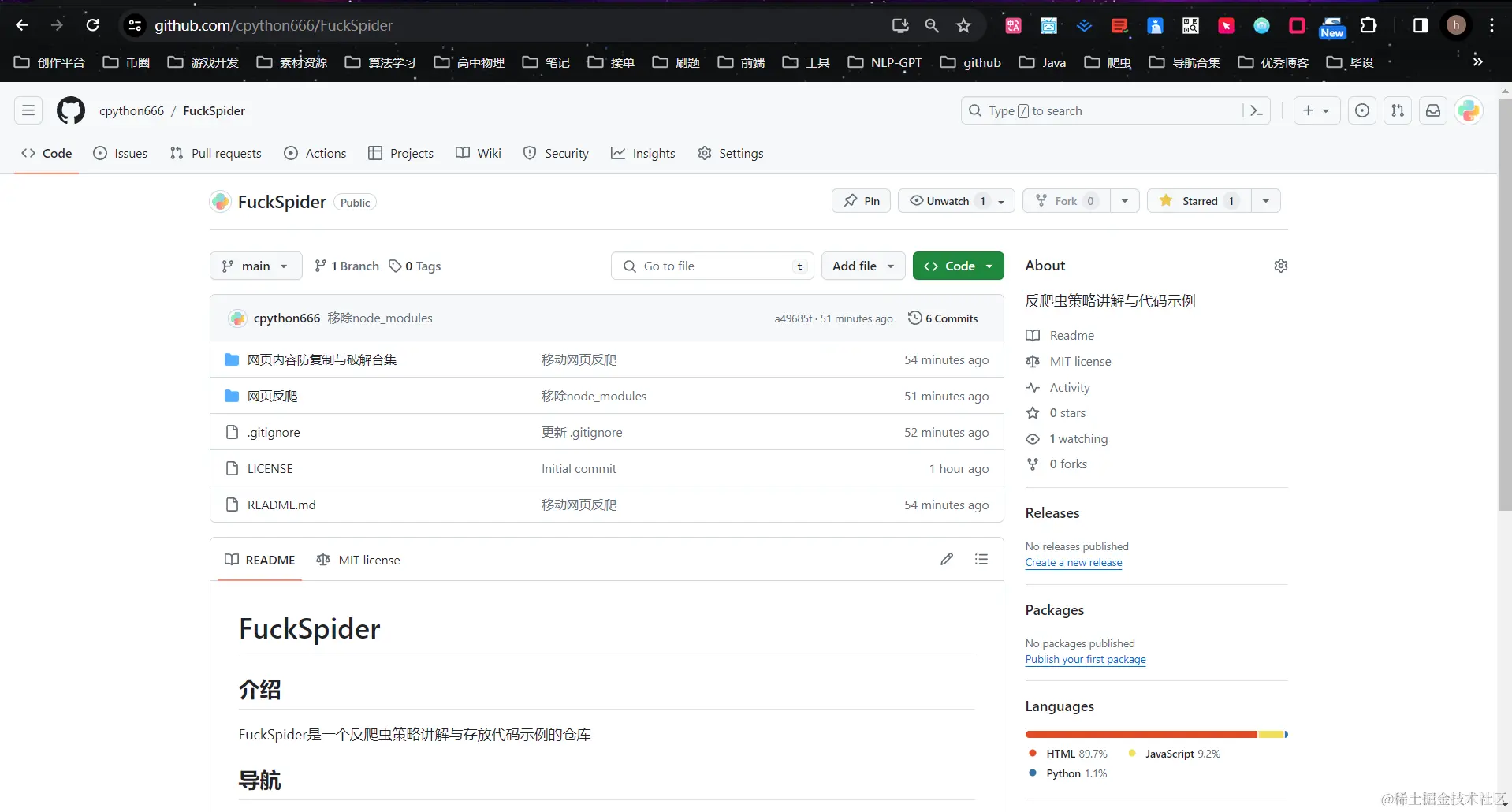Image resolution: width=1512 pixels, height=812 pixels.
Task: Open the README outline list icon
Action: tap(981, 559)
